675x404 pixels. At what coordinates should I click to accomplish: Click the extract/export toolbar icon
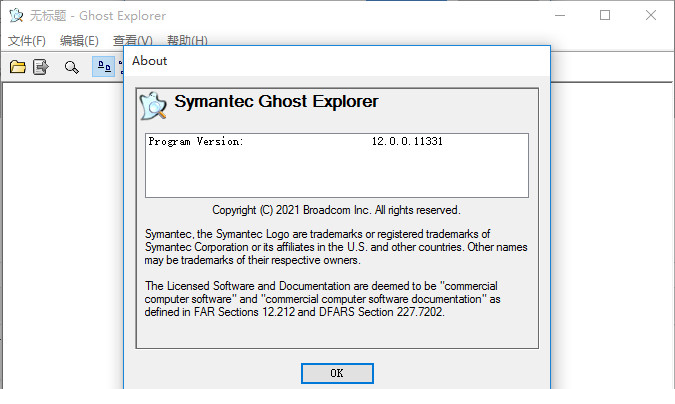point(41,67)
